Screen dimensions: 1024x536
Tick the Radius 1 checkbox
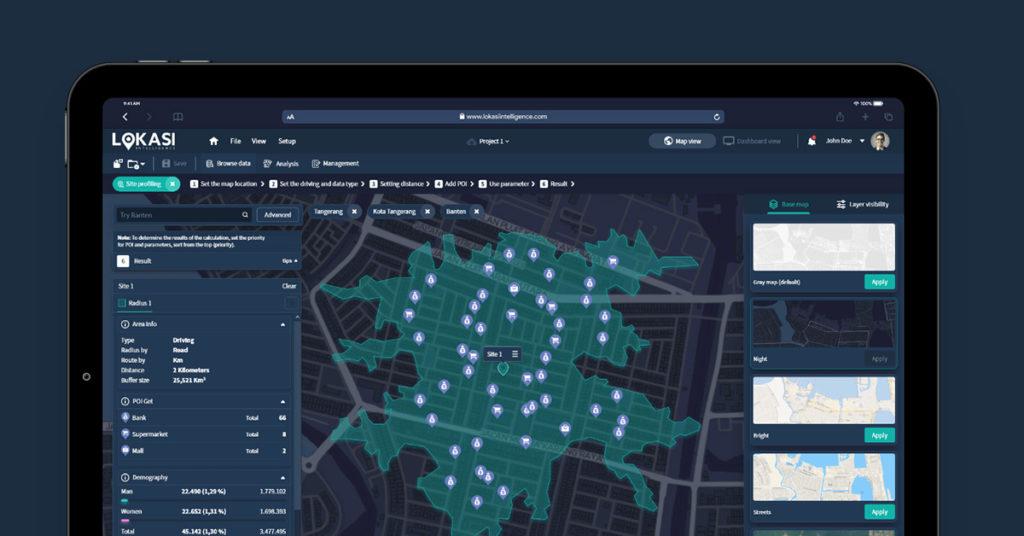pos(122,303)
